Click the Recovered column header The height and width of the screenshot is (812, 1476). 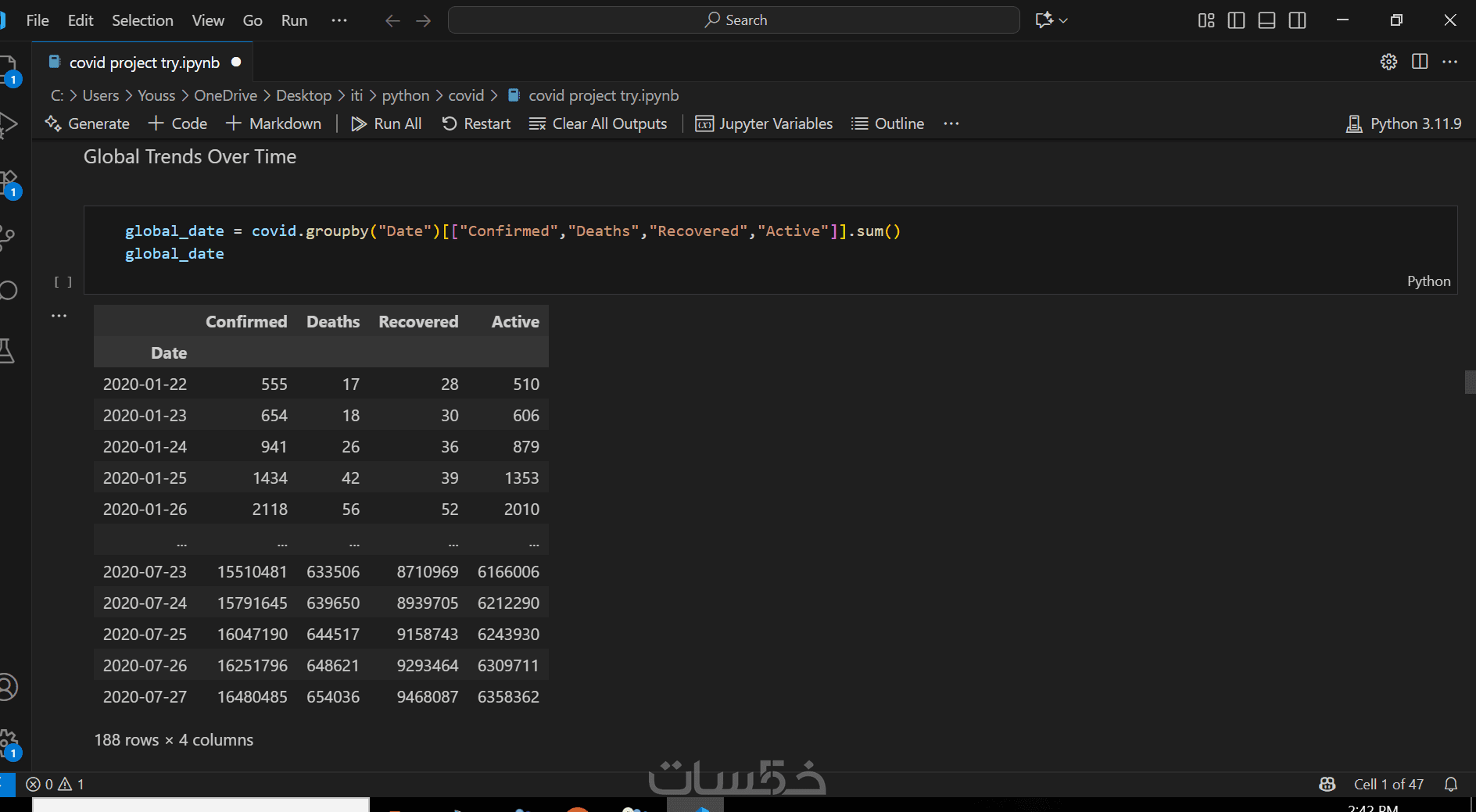tap(418, 321)
